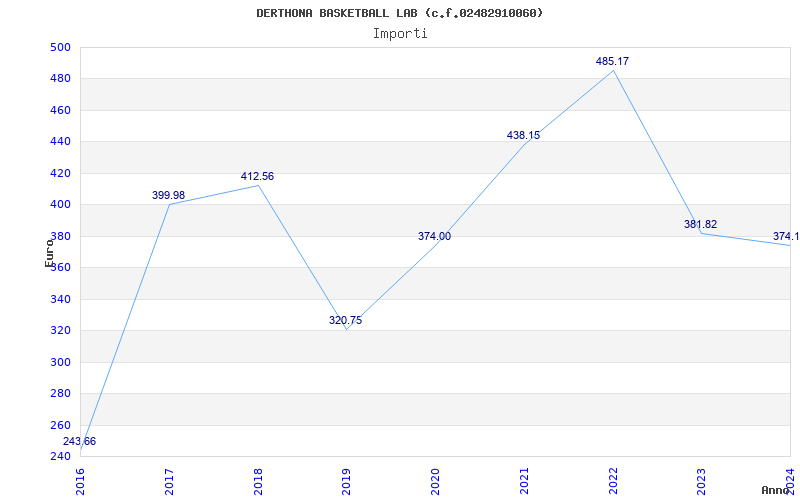Select the 485.17 peak data label

[612, 61]
